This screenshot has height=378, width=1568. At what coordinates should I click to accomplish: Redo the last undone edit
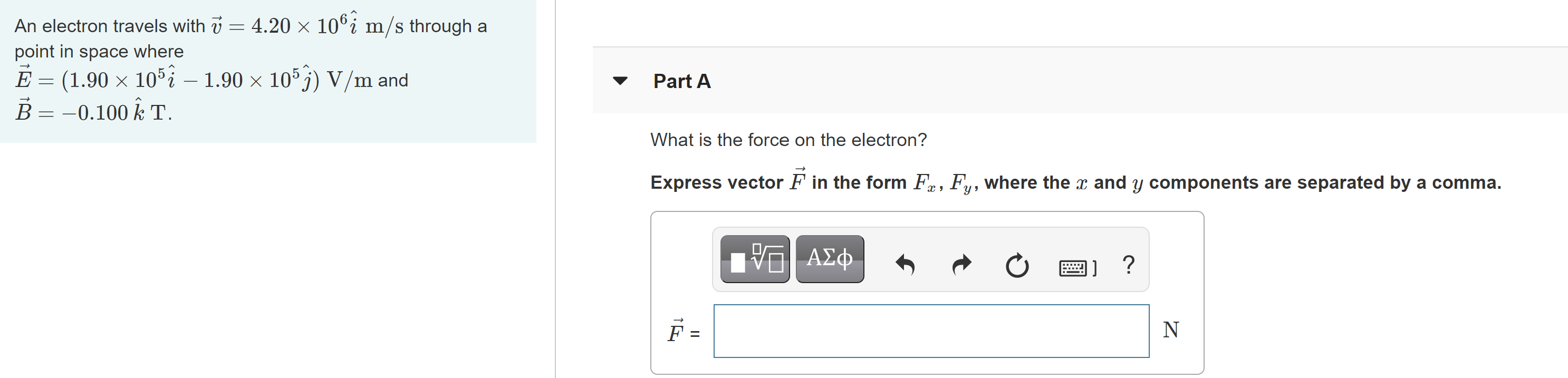[x=962, y=265]
